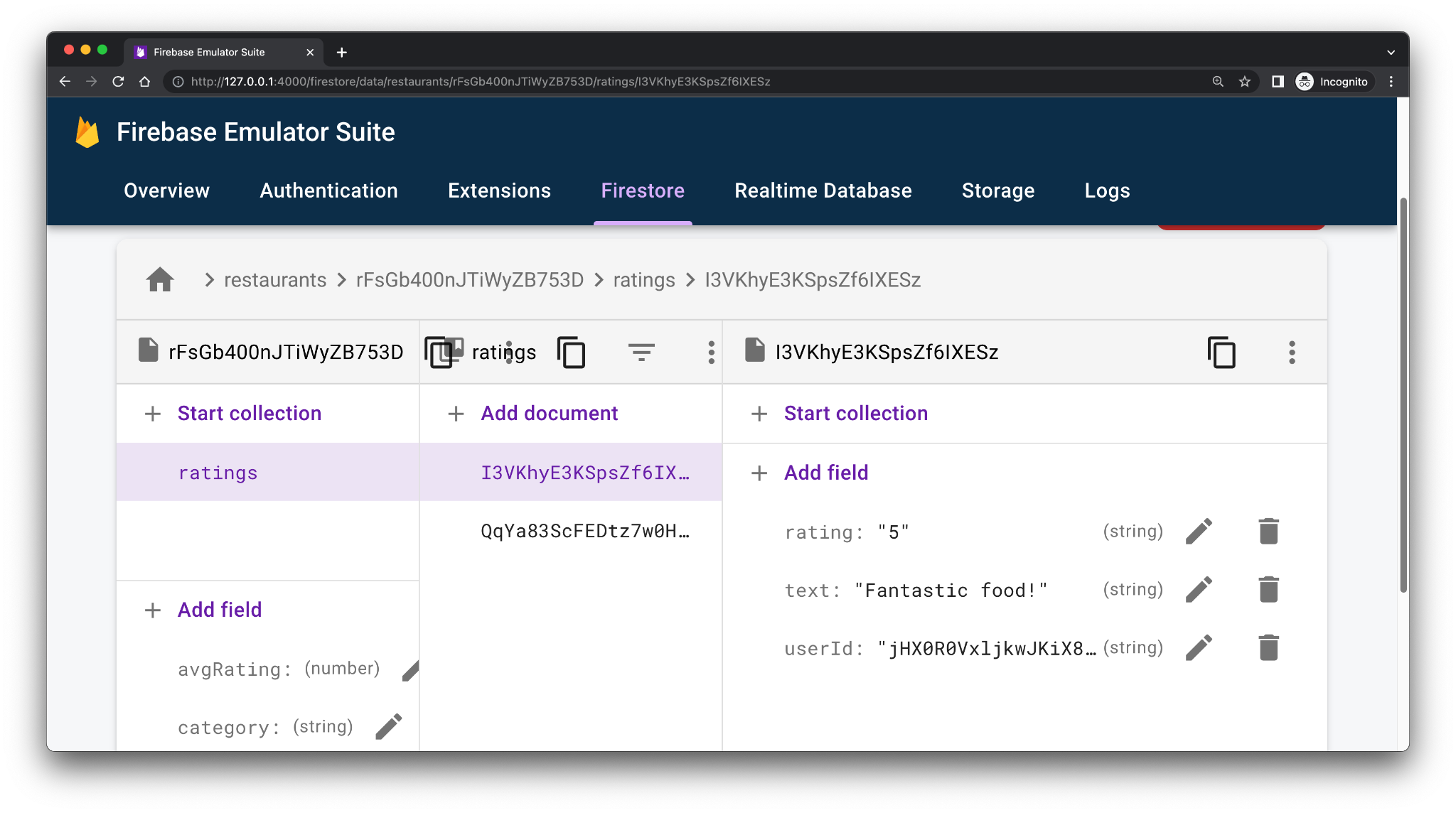This screenshot has height=813, width=1456.
Task: Click the edit pencil icon for rating field
Action: click(x=1200, y=530)
